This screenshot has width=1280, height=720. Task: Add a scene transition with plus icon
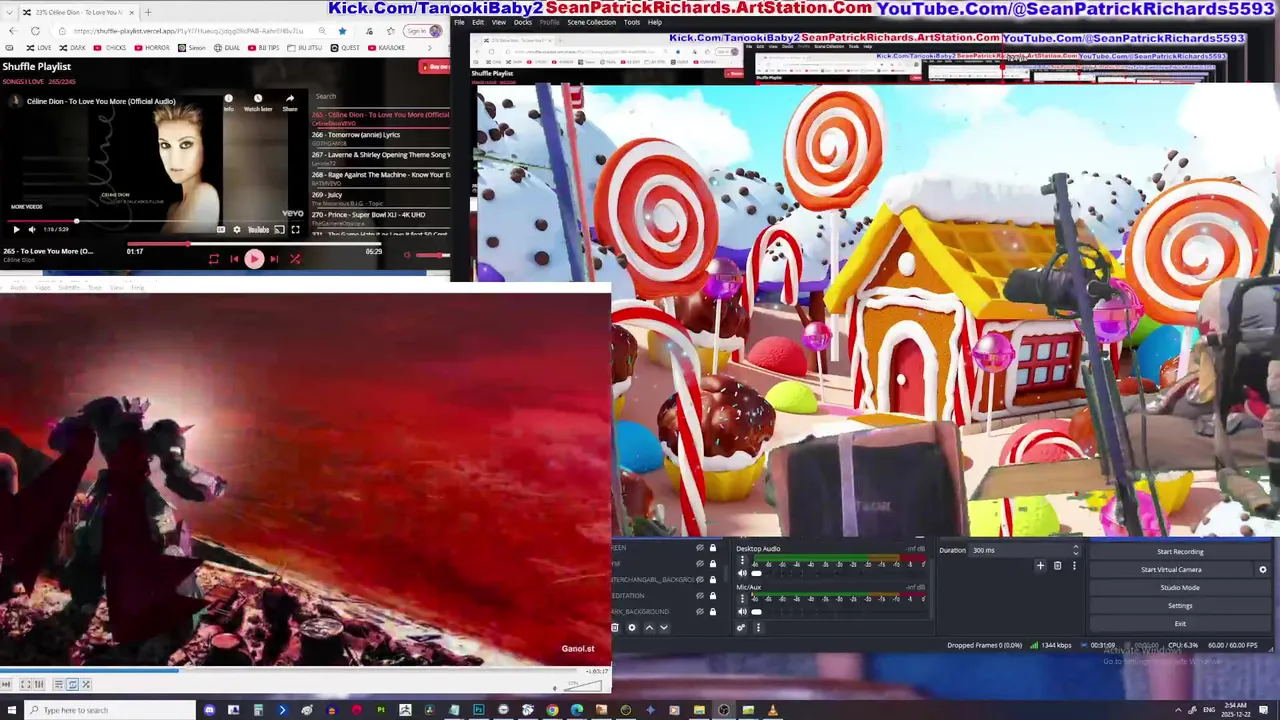point(1040,566)
